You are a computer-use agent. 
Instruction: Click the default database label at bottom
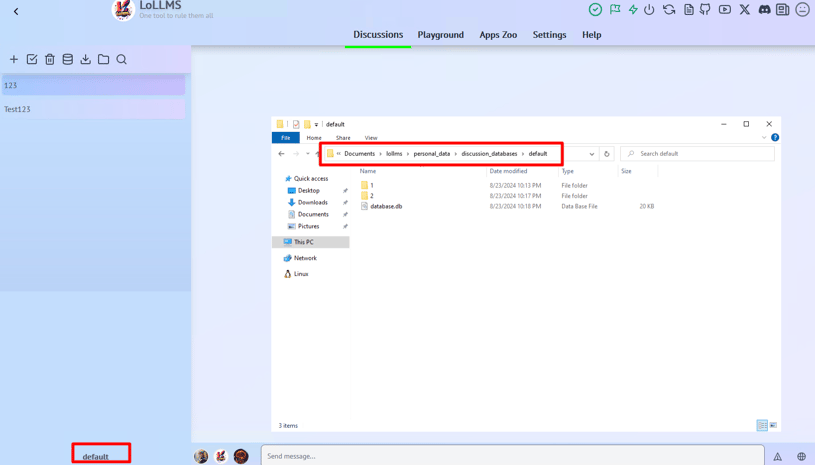pos(96,456)
